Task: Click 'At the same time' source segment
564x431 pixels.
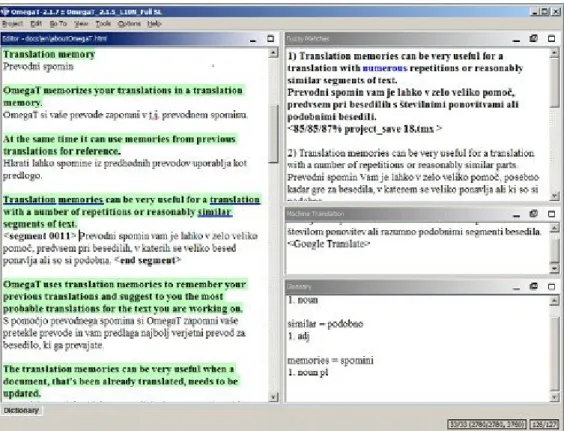Action: tap(119, 145)
